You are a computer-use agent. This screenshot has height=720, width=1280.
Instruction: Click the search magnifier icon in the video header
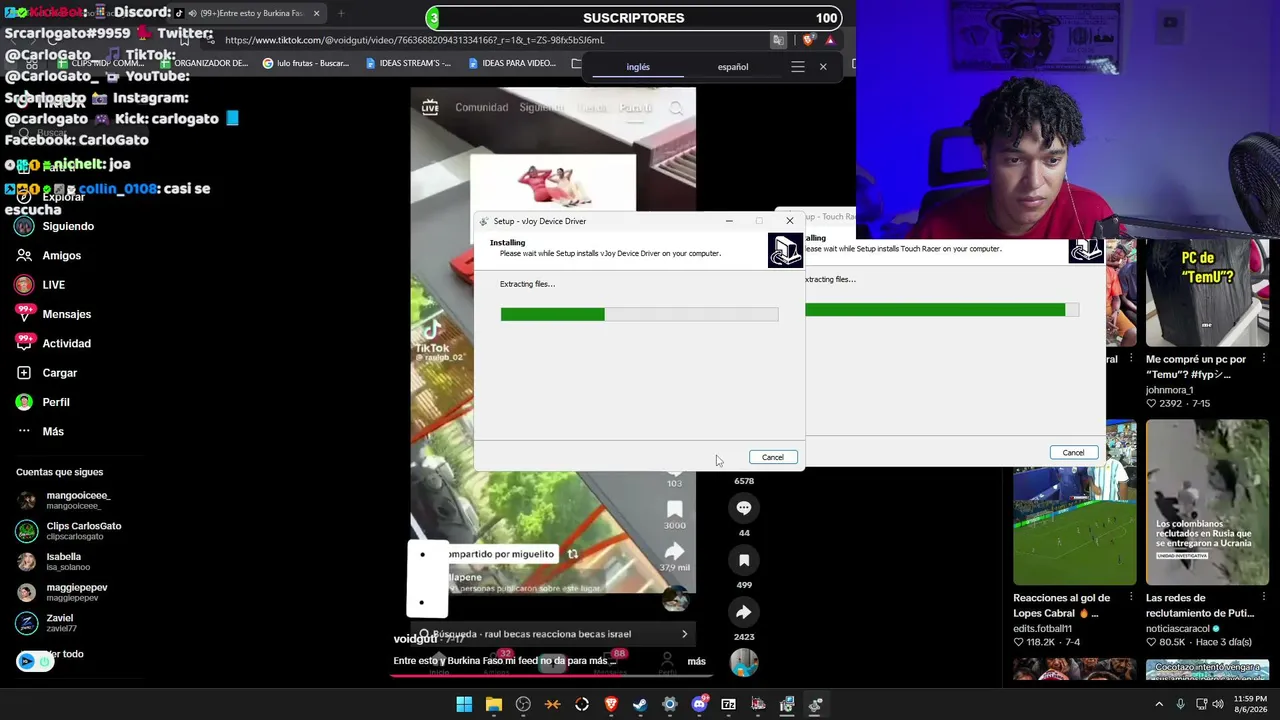(x=676, y=108)
